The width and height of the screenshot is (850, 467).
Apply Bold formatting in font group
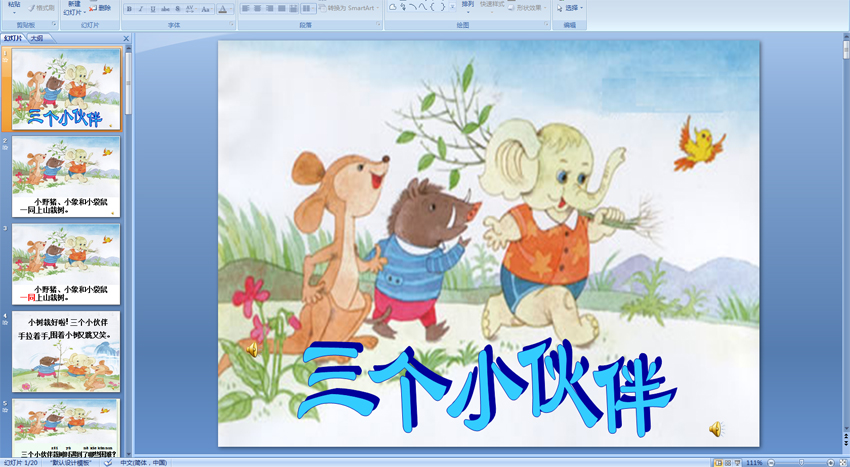tap(129, 9)
